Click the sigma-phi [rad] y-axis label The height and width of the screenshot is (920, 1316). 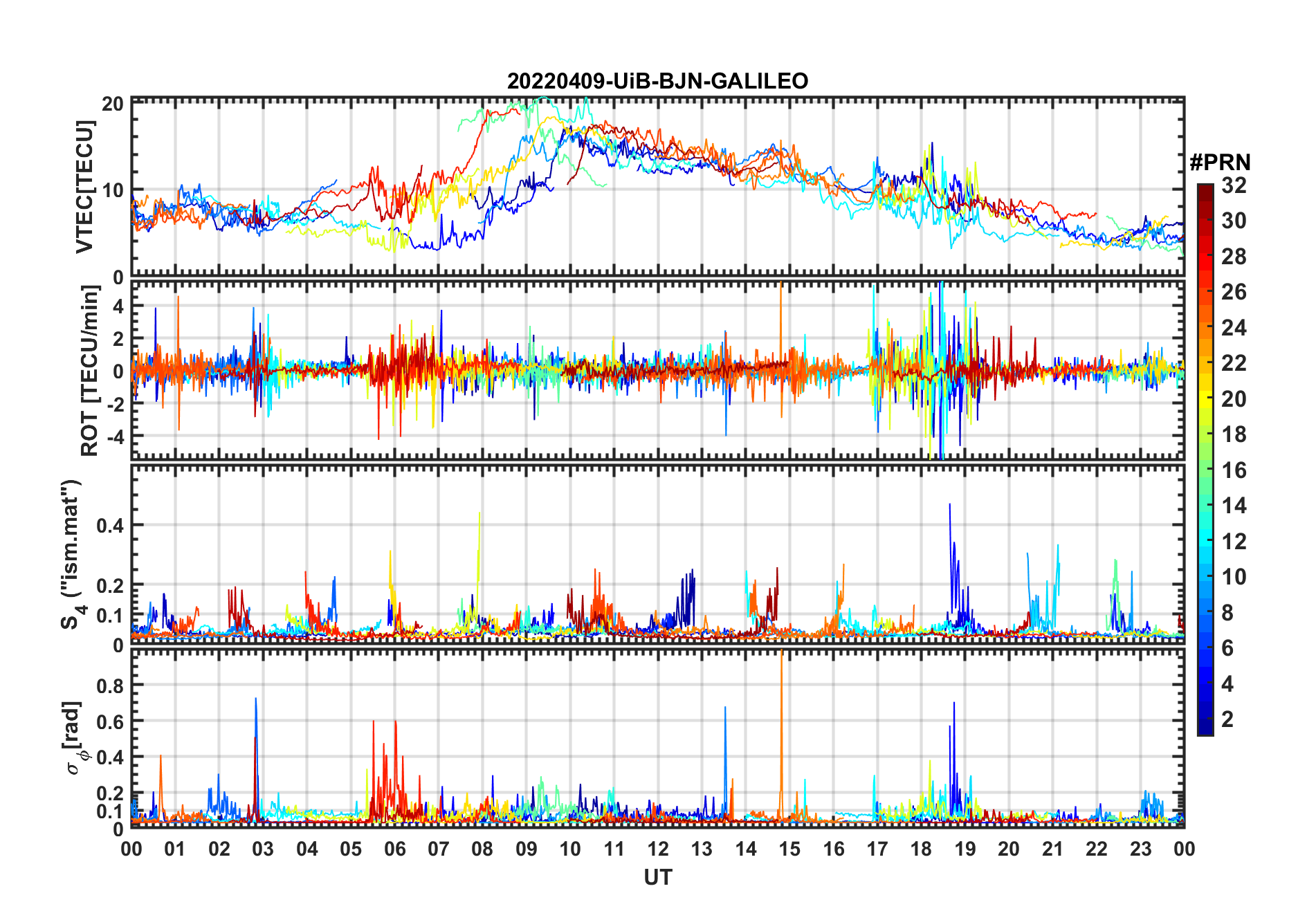73,738
